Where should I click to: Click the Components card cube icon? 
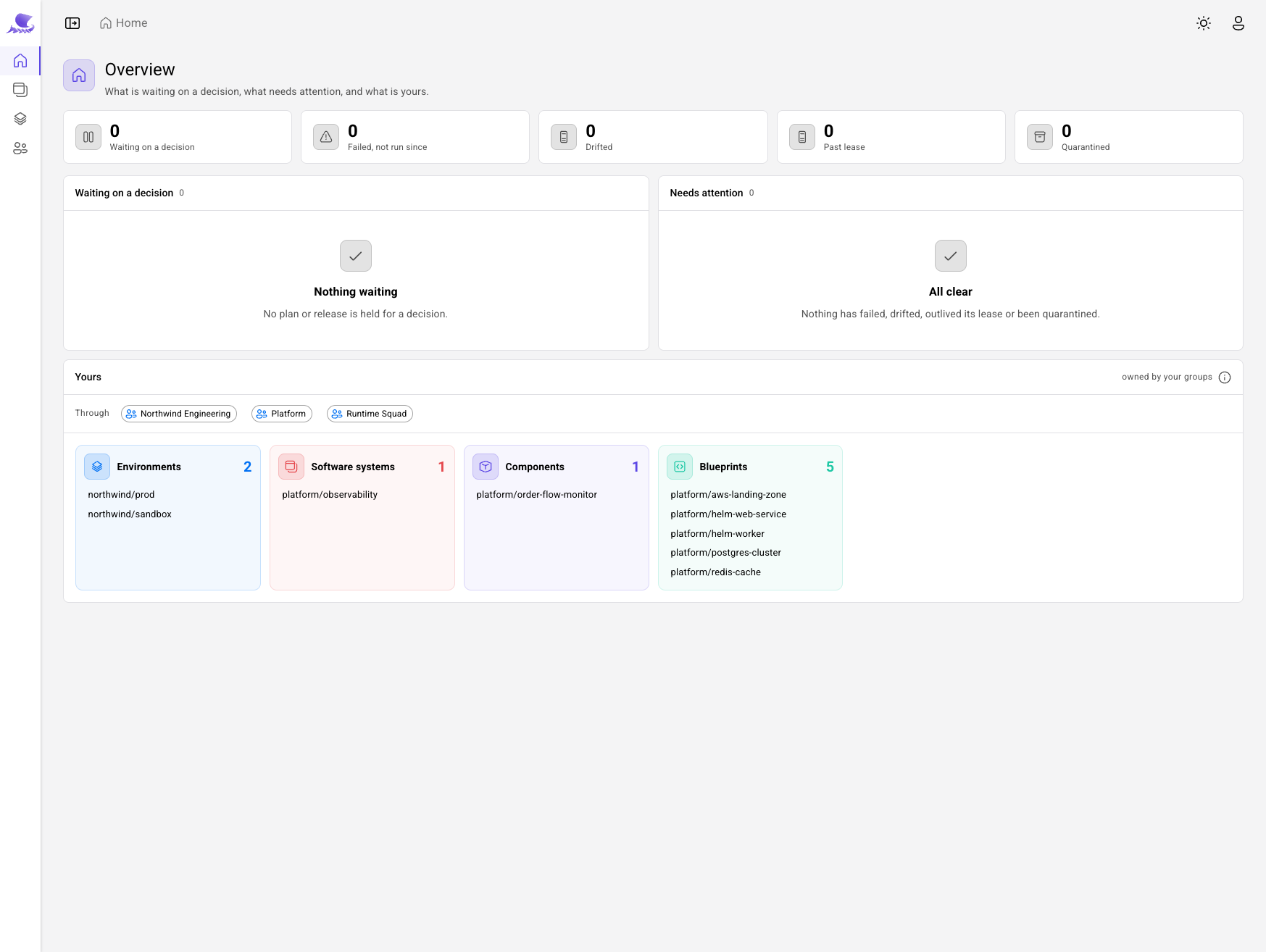tap(486, 467)
